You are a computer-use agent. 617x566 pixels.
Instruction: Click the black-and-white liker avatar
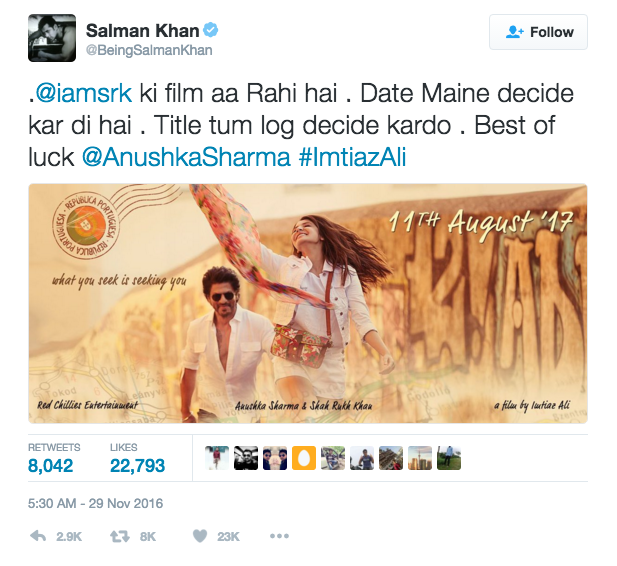246,458
